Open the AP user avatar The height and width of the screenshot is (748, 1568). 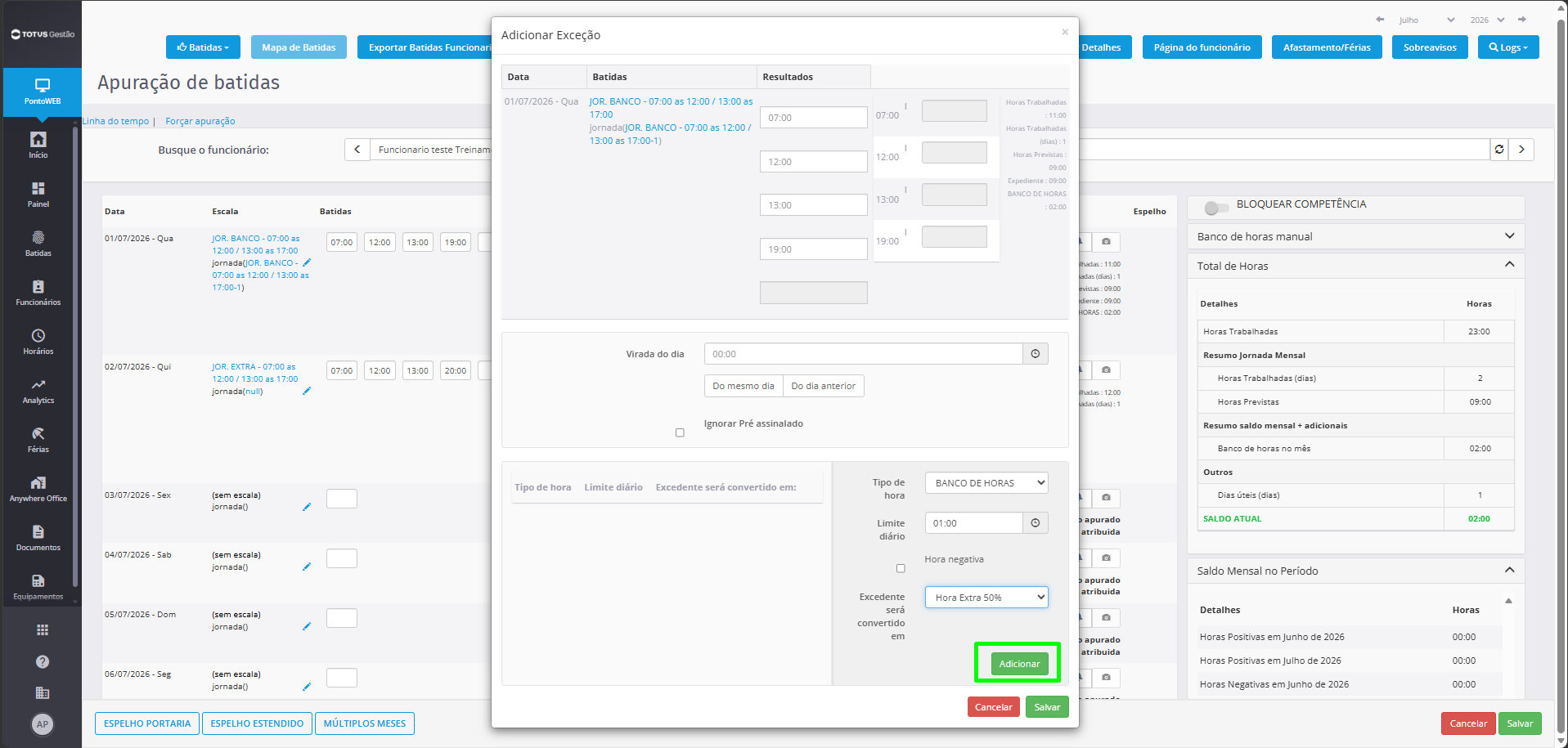point(43,723)
